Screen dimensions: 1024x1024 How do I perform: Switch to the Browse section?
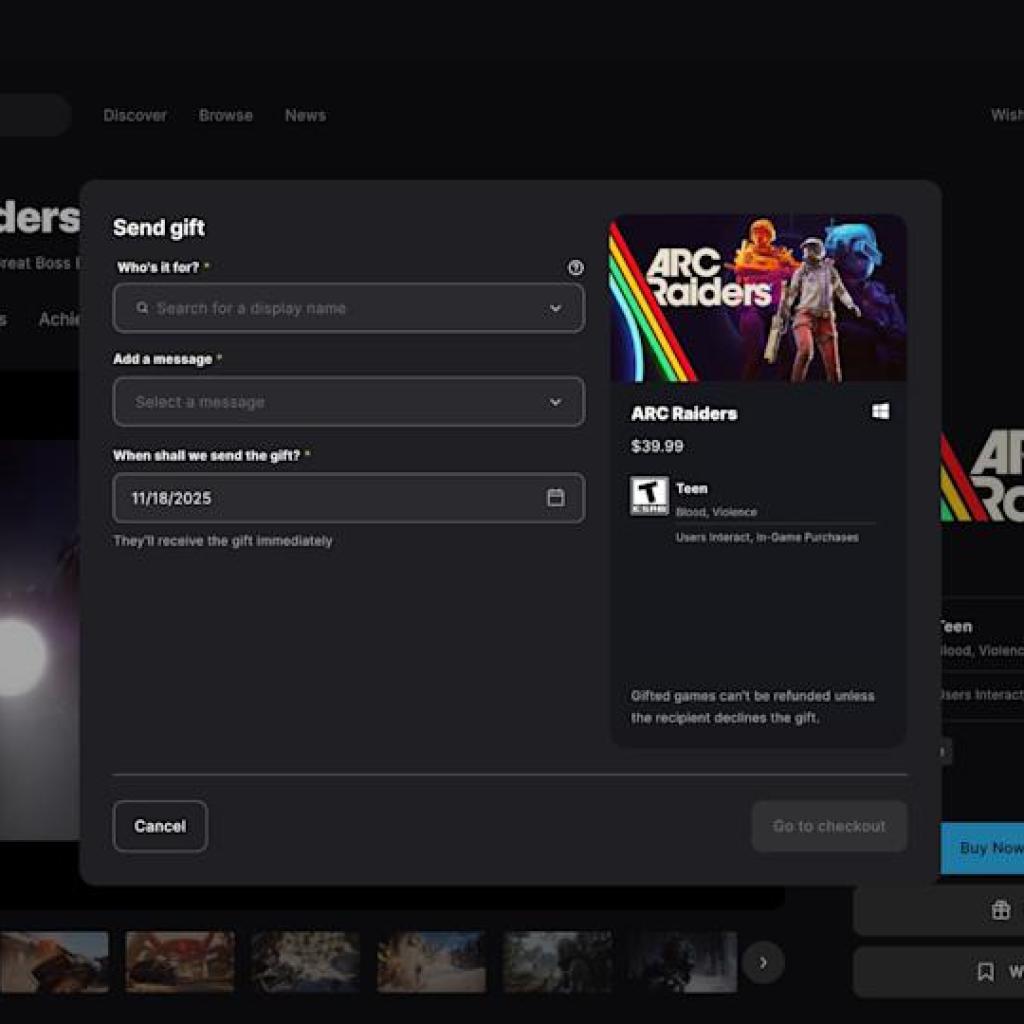(x=225, y=115)
